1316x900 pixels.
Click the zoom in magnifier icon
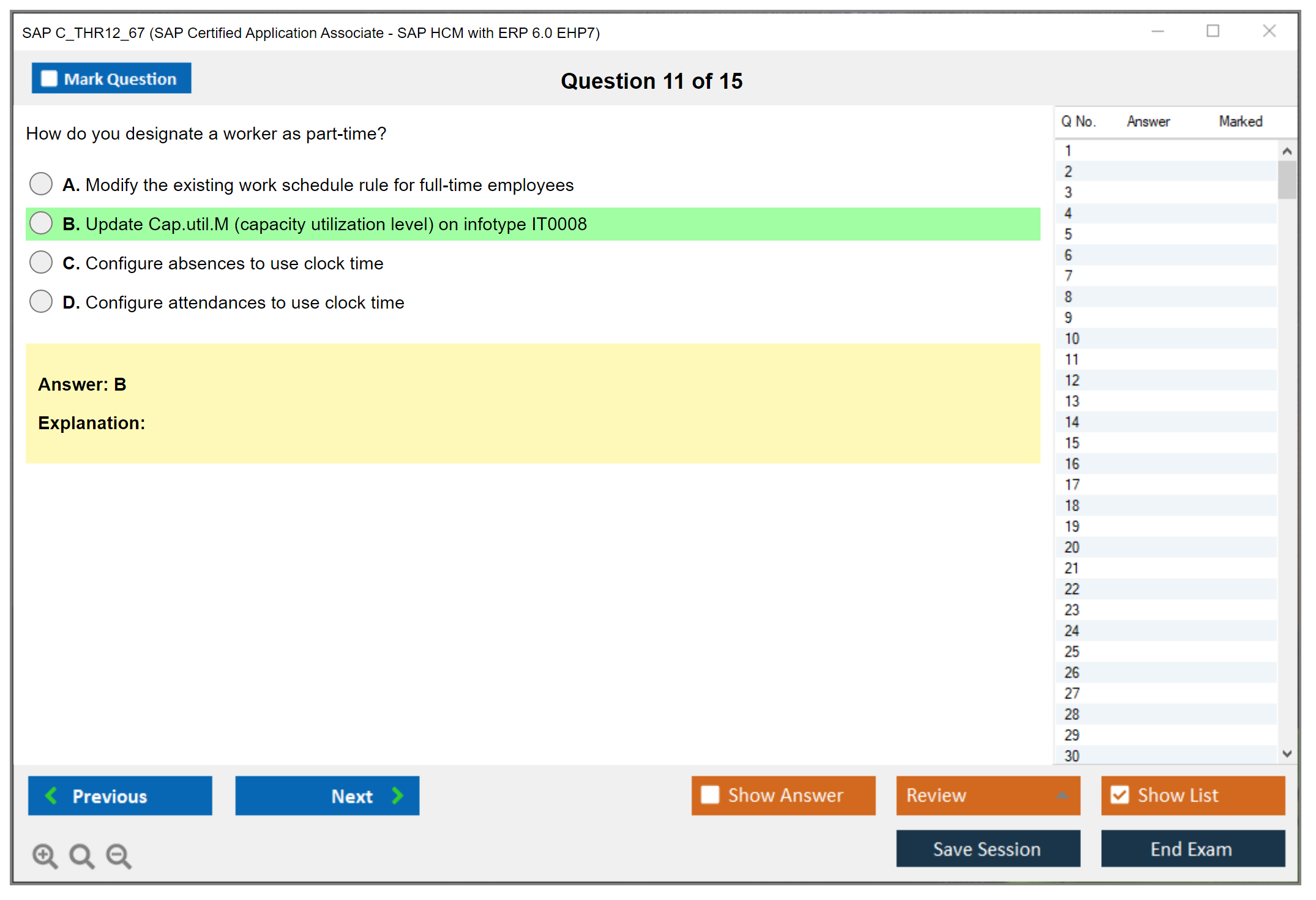coord(45,855)
